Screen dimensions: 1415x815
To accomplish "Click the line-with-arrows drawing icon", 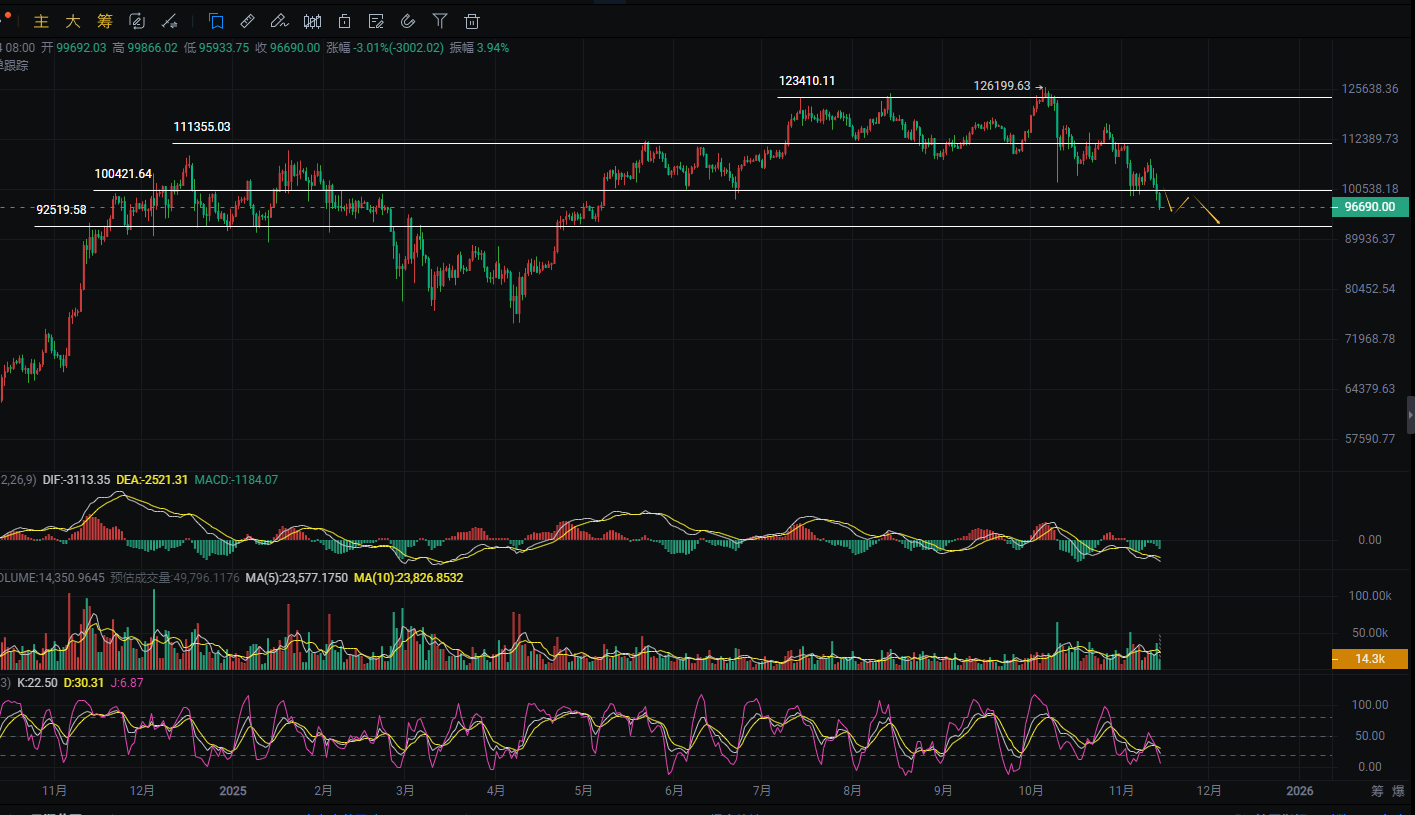I will pos(170,21).
